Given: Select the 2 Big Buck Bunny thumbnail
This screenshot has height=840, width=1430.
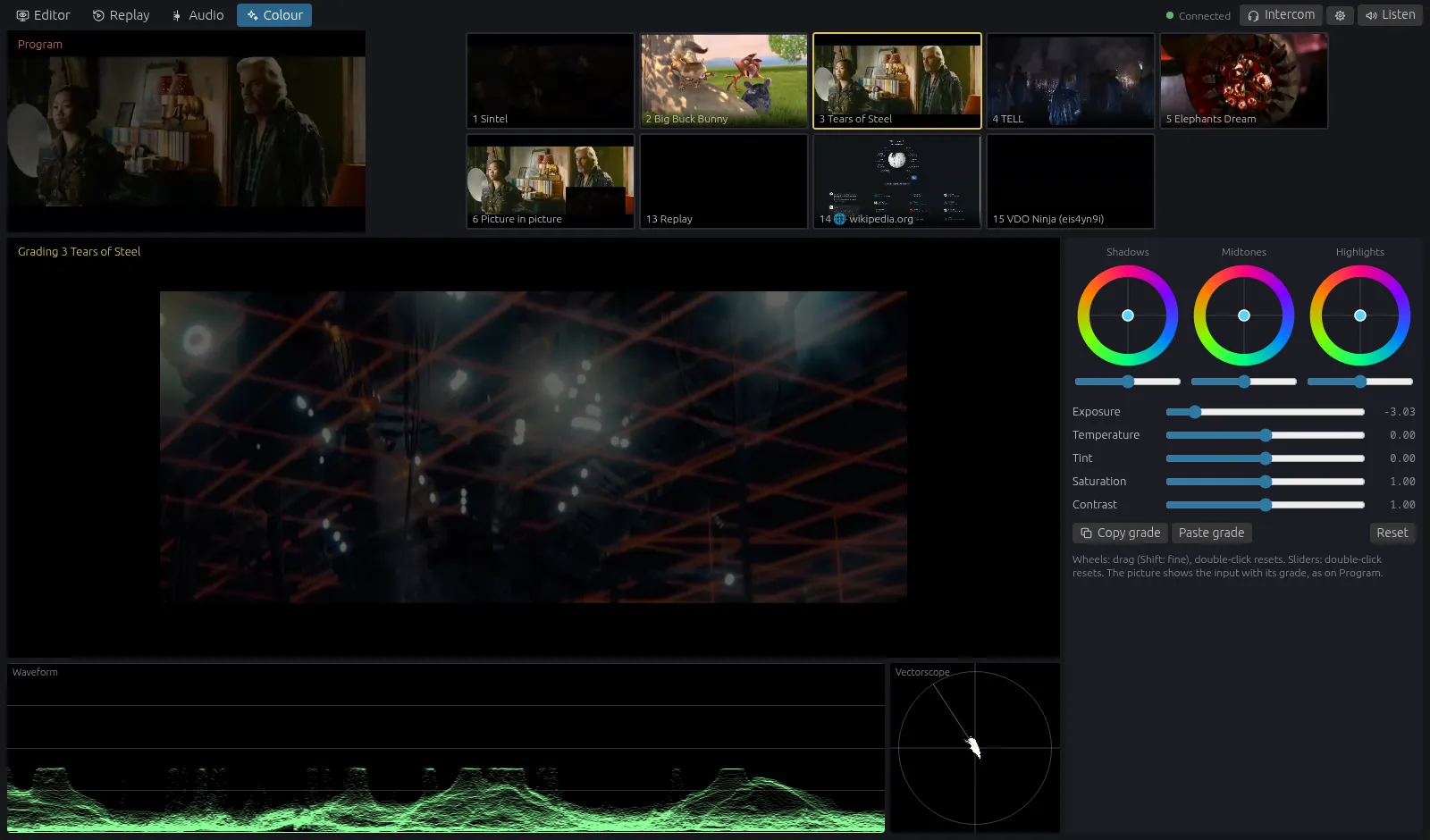Looking at the screenshot, I should pos(724,81).
